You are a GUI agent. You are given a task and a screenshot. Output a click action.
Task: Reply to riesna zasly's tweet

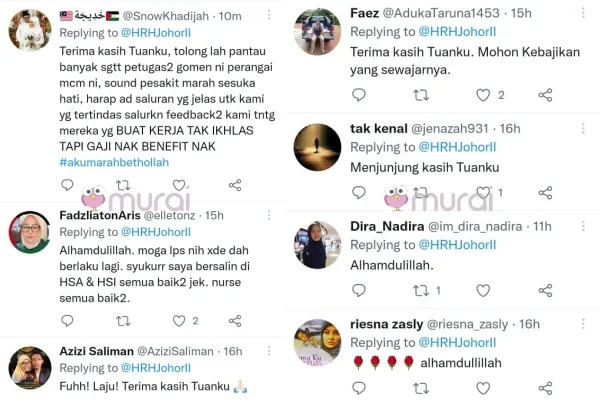pyautogui.click(x=359, y=388)
